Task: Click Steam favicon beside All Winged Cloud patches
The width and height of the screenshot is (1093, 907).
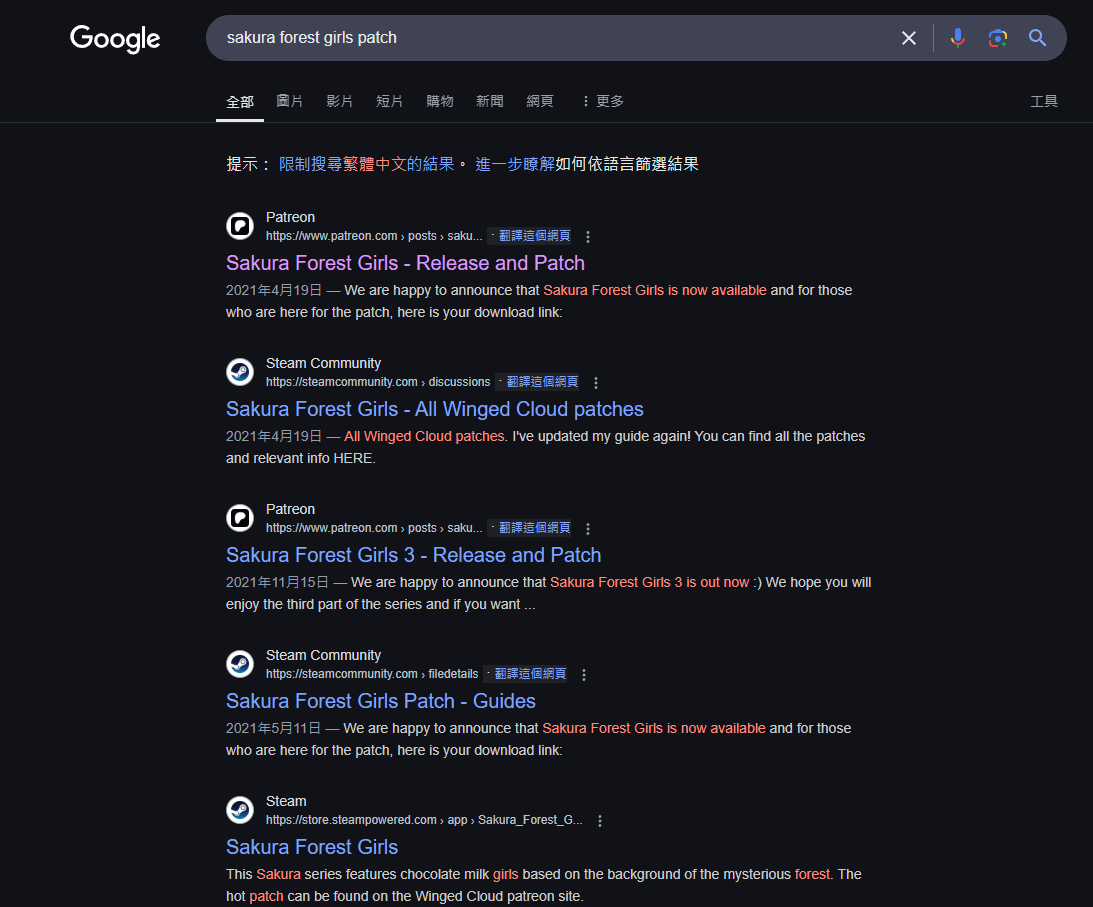Action: click(x=240, y=372)
